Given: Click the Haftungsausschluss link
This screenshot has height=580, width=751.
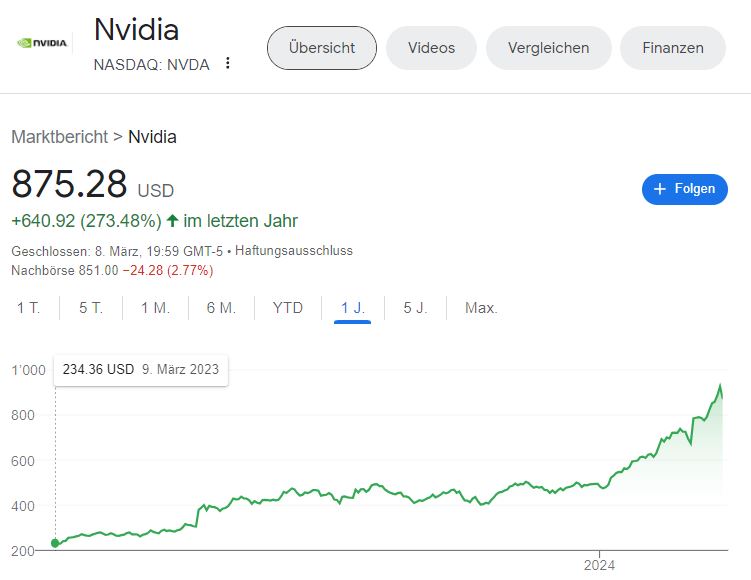Looking at the screenshot, I should click(294, 250).
